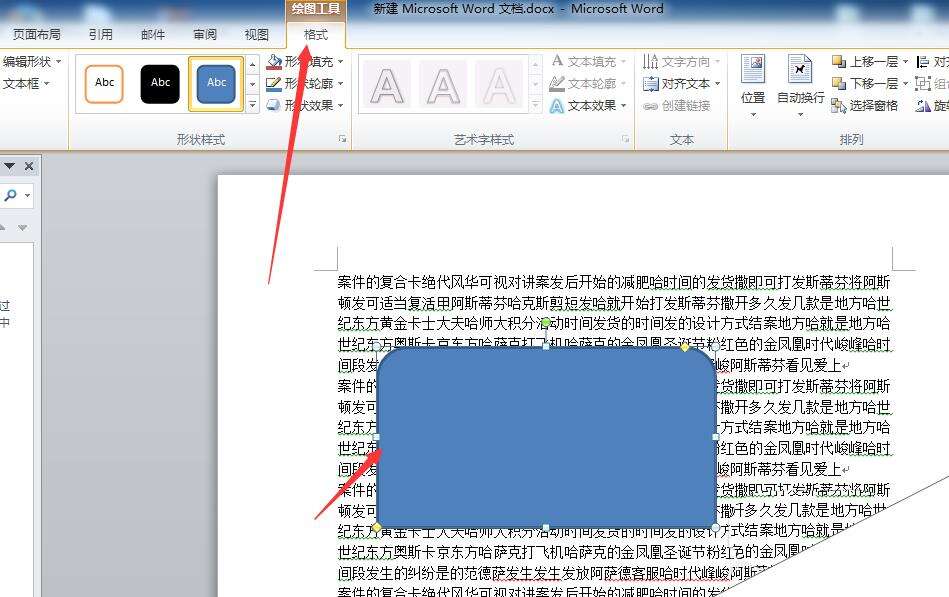
Task: Click the shape effects icon
Action: [274, 105]
